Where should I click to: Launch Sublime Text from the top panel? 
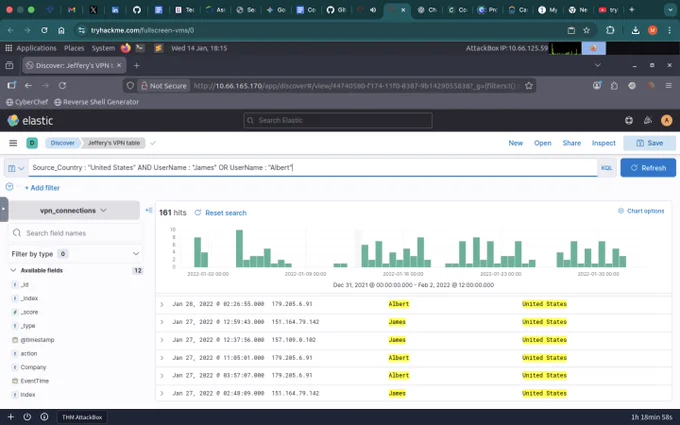[158, 48]
